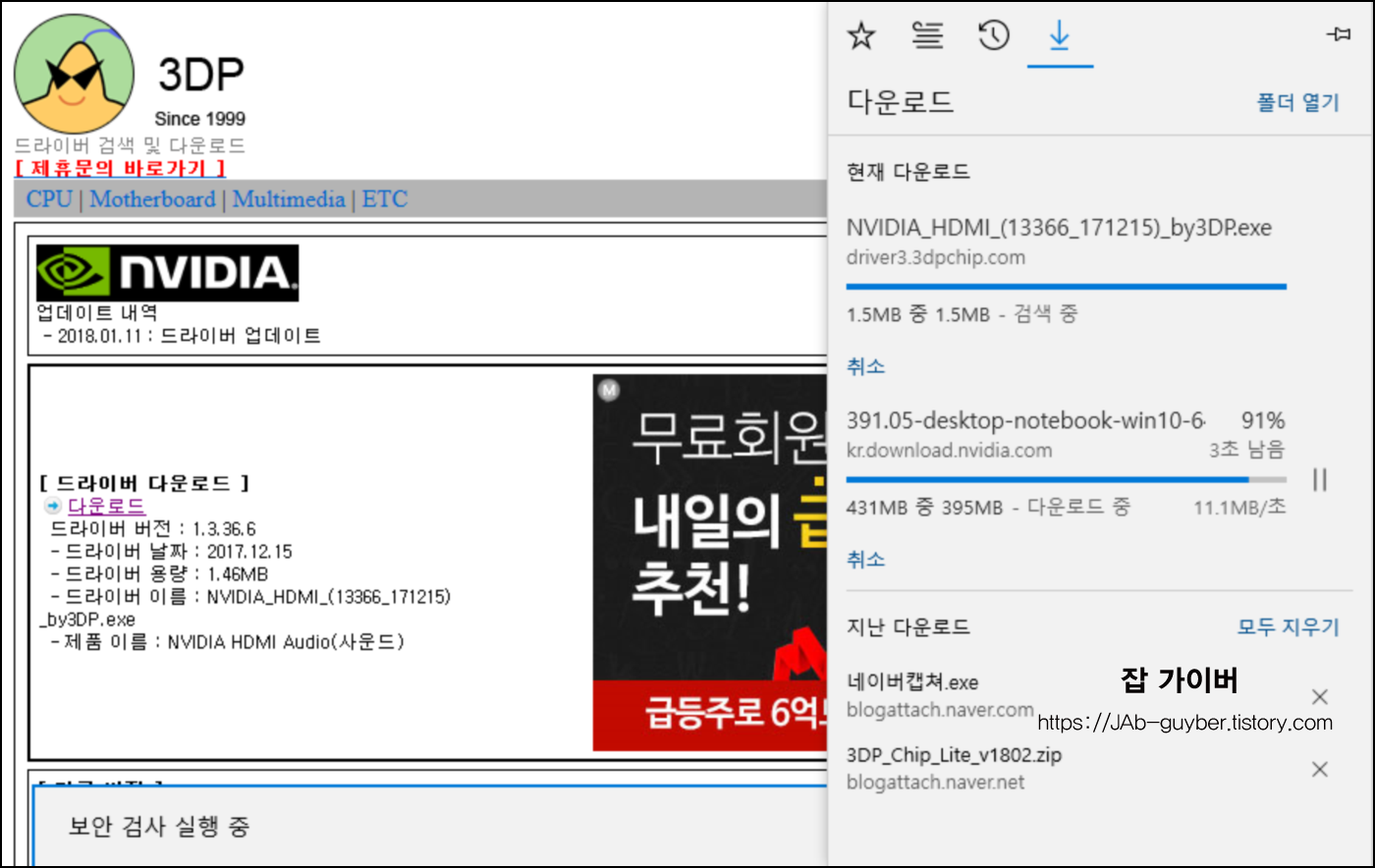Image resolution: width=1375 pixels, height=868 pixels.
Task: Click the driver3.3dpchip.com source text
Action: (935, 257)
